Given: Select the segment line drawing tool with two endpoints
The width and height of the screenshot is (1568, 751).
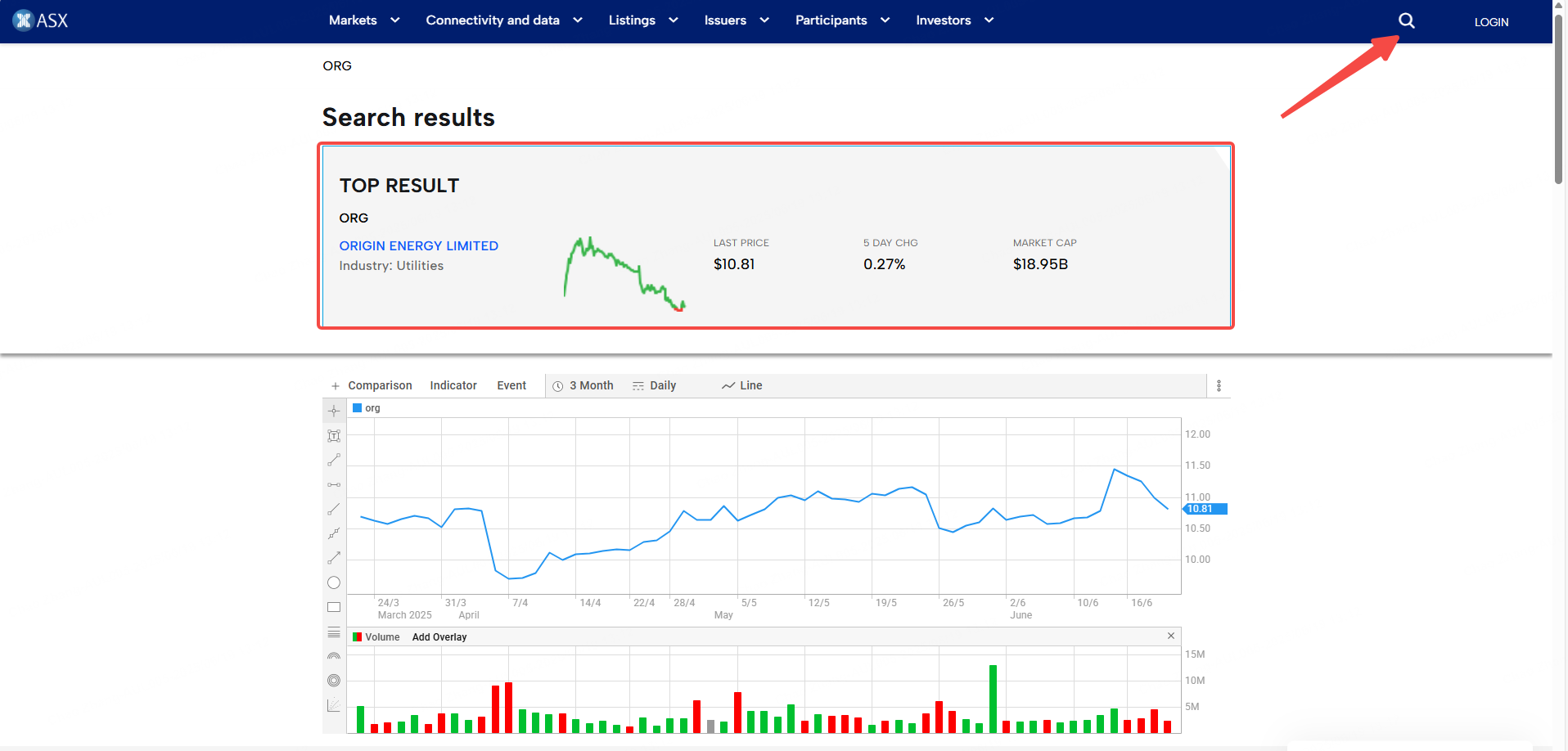Looking at the screenshot, I should [x=334, y=461].
